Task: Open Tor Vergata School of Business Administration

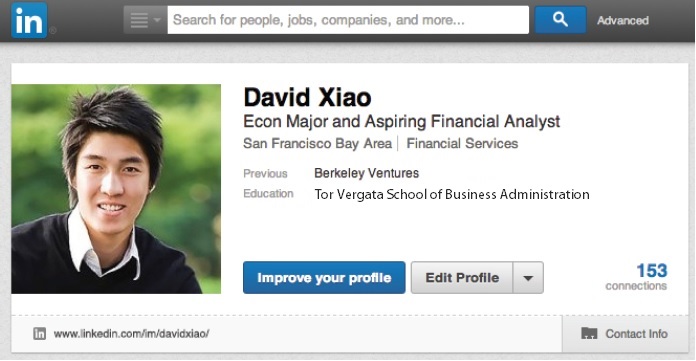Action: point(452,194)
